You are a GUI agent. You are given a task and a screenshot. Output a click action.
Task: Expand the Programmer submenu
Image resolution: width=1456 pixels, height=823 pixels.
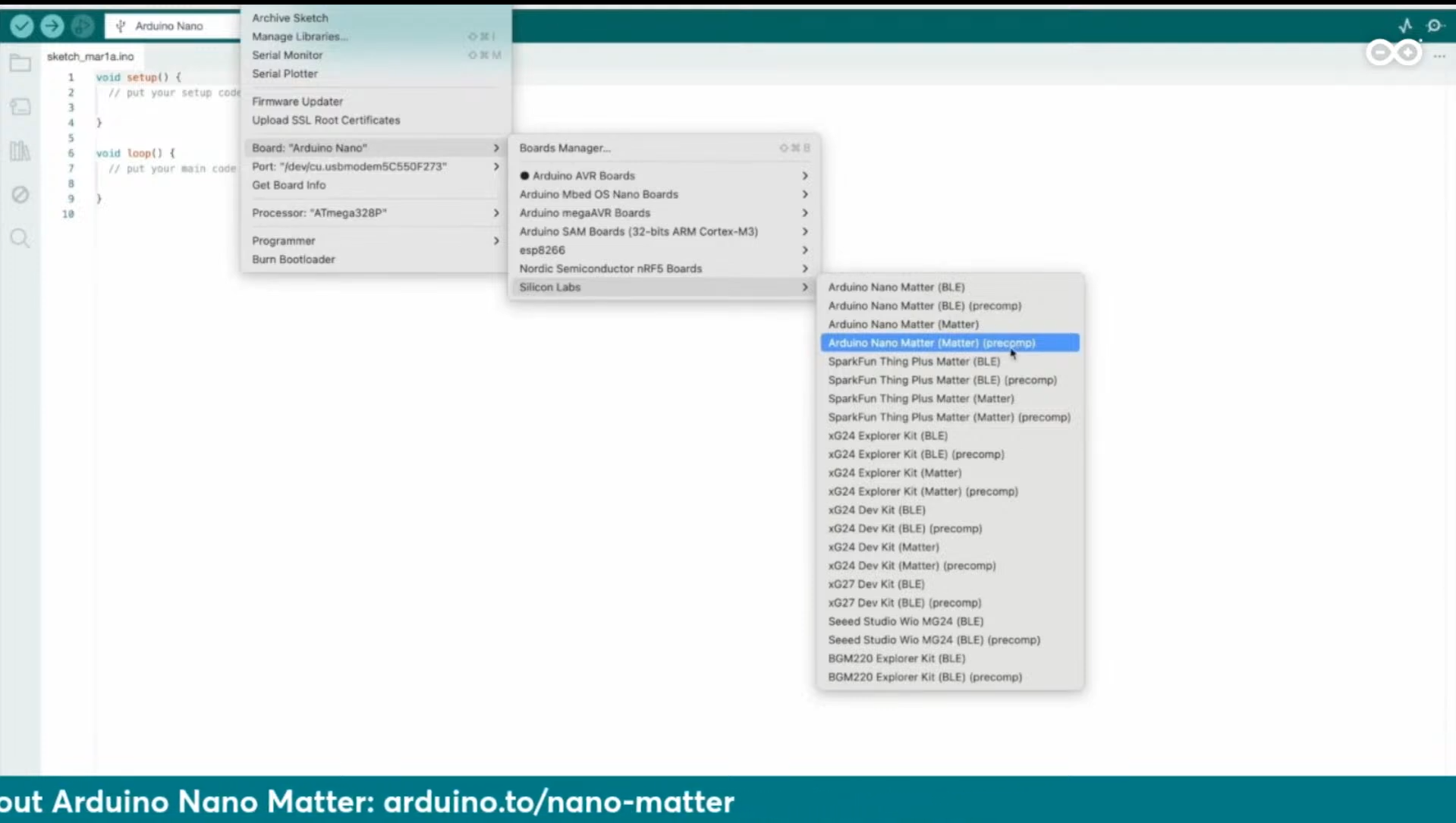pyautogui.click(x=376, y=240)
